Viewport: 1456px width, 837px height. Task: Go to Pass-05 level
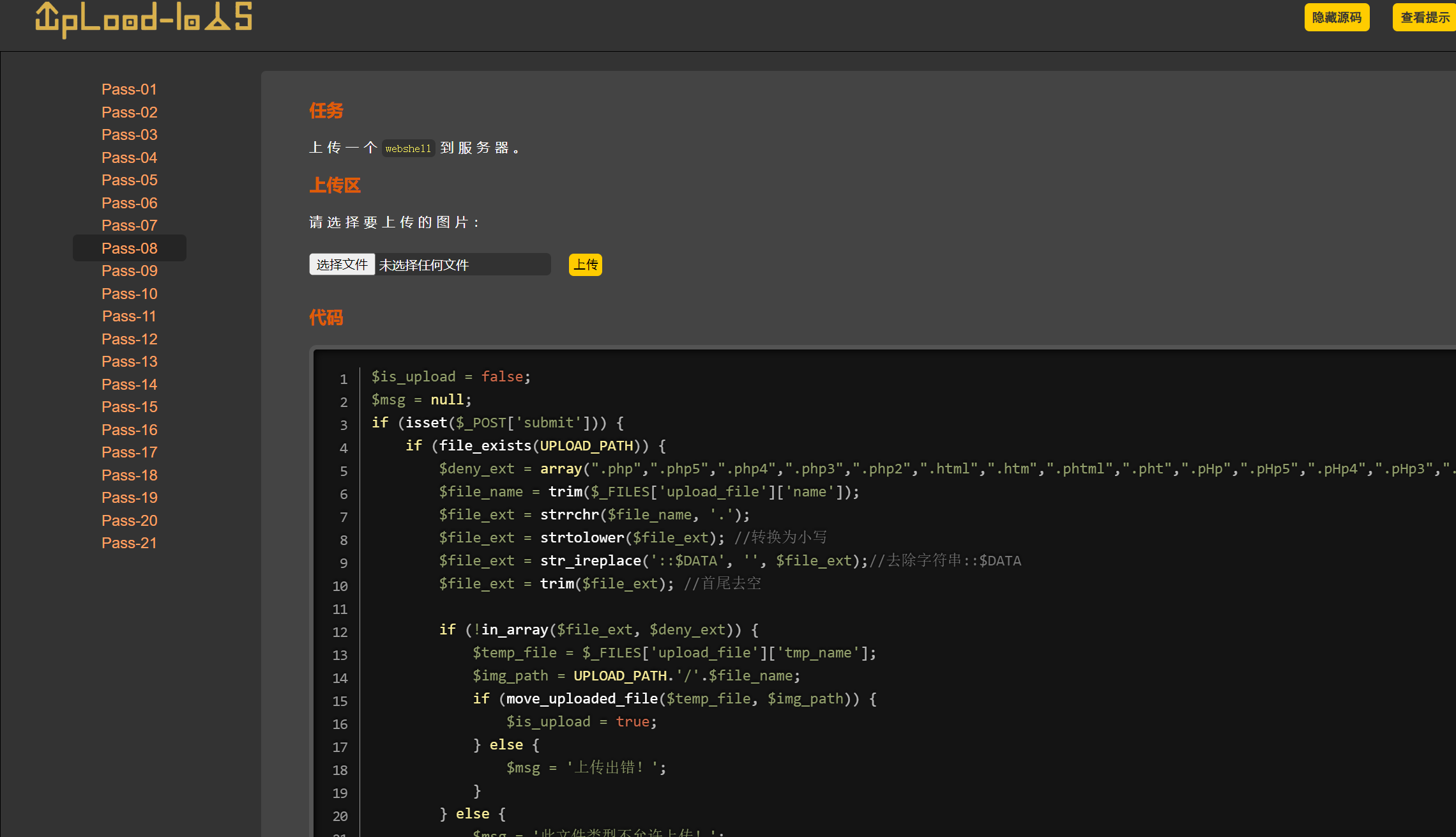click(129, 180)
